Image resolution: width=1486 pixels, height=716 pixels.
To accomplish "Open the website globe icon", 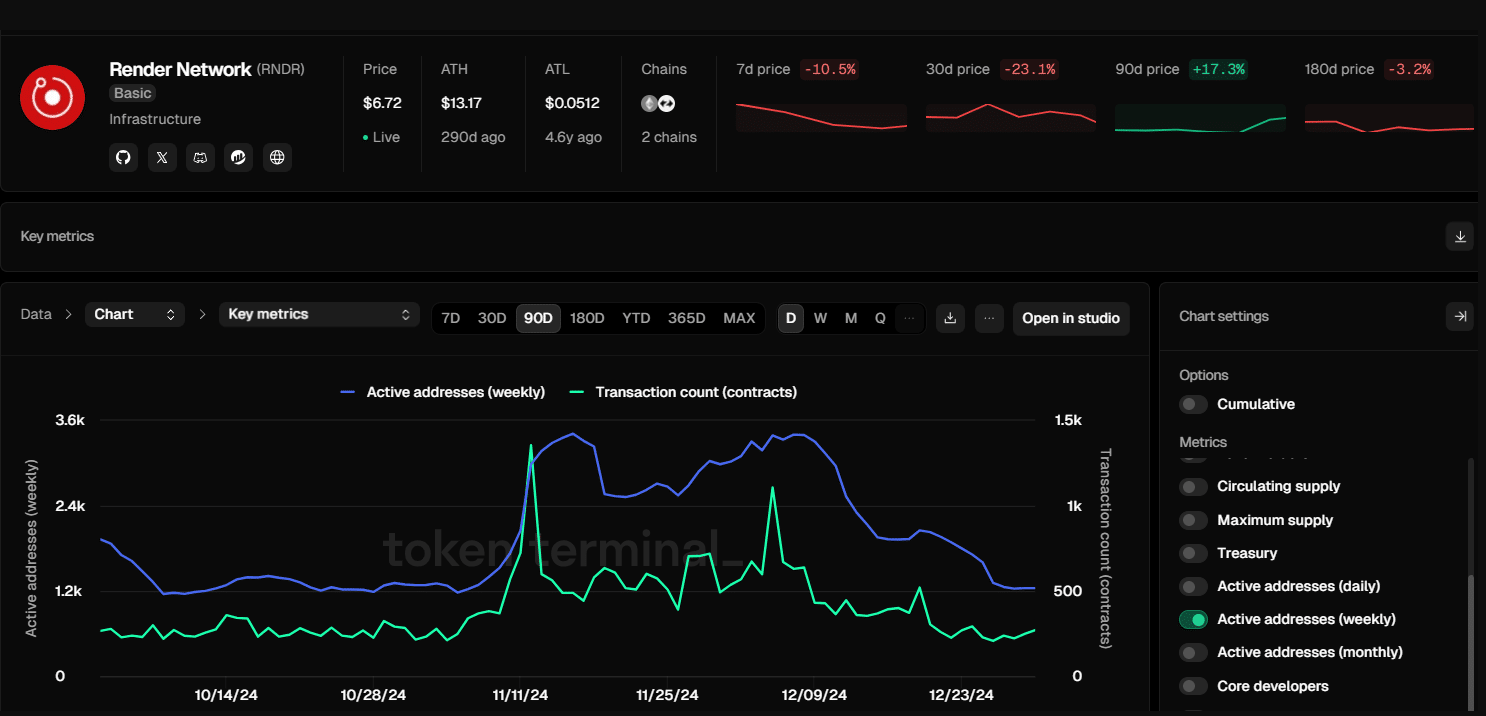I will click(x=277, y=157).
